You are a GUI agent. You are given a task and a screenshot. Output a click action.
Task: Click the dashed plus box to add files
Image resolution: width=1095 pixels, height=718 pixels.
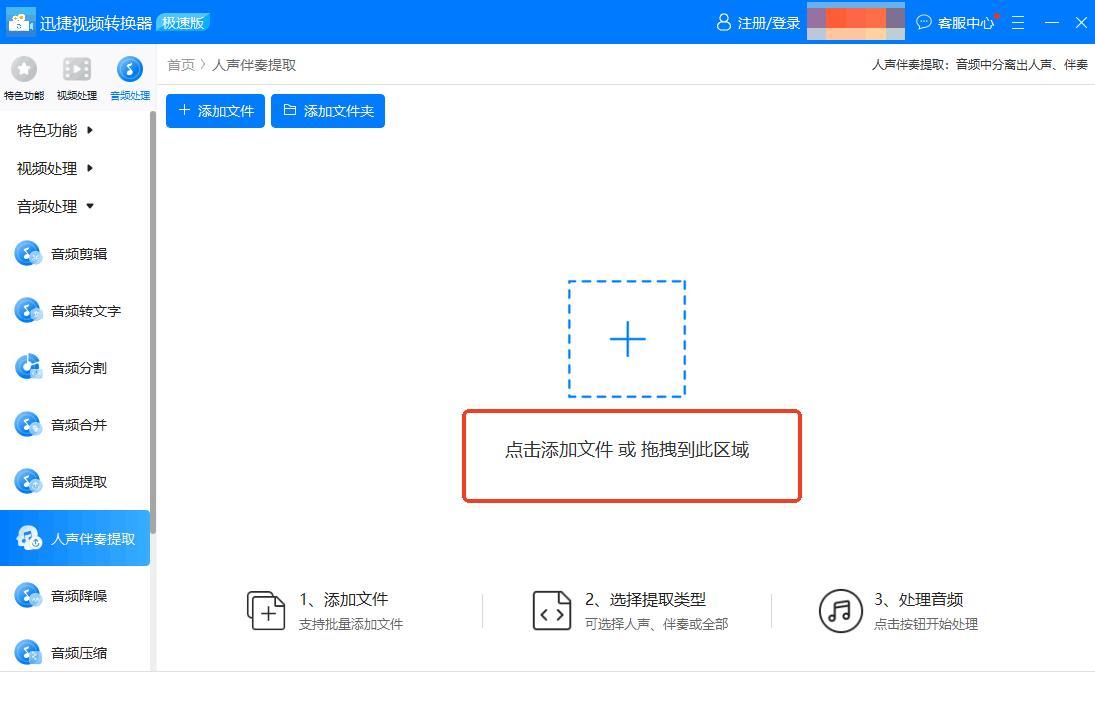pos(627,339)
